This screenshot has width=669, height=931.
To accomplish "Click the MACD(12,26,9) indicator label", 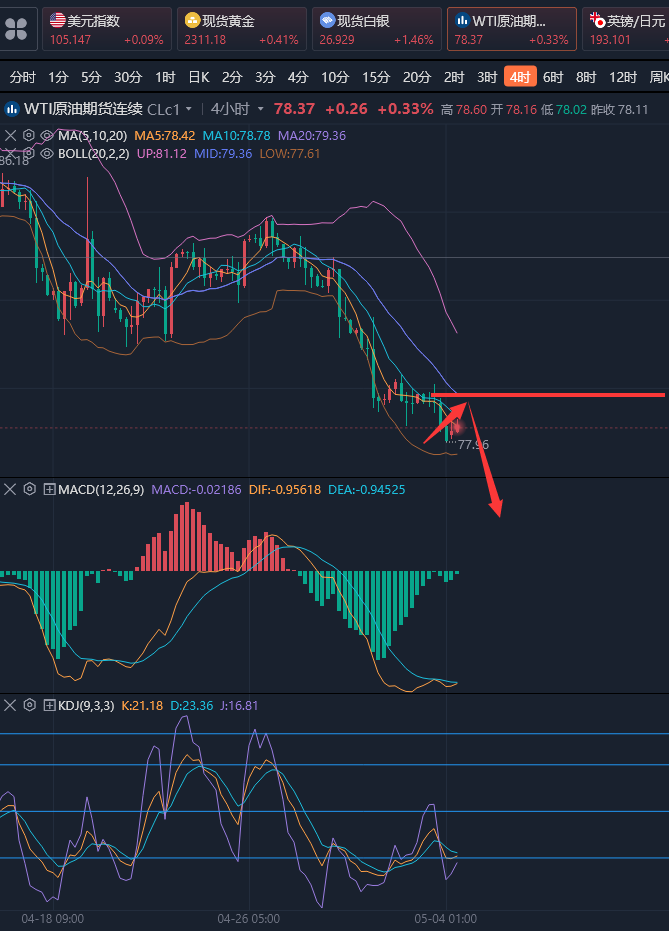I will tap(101, 490).
